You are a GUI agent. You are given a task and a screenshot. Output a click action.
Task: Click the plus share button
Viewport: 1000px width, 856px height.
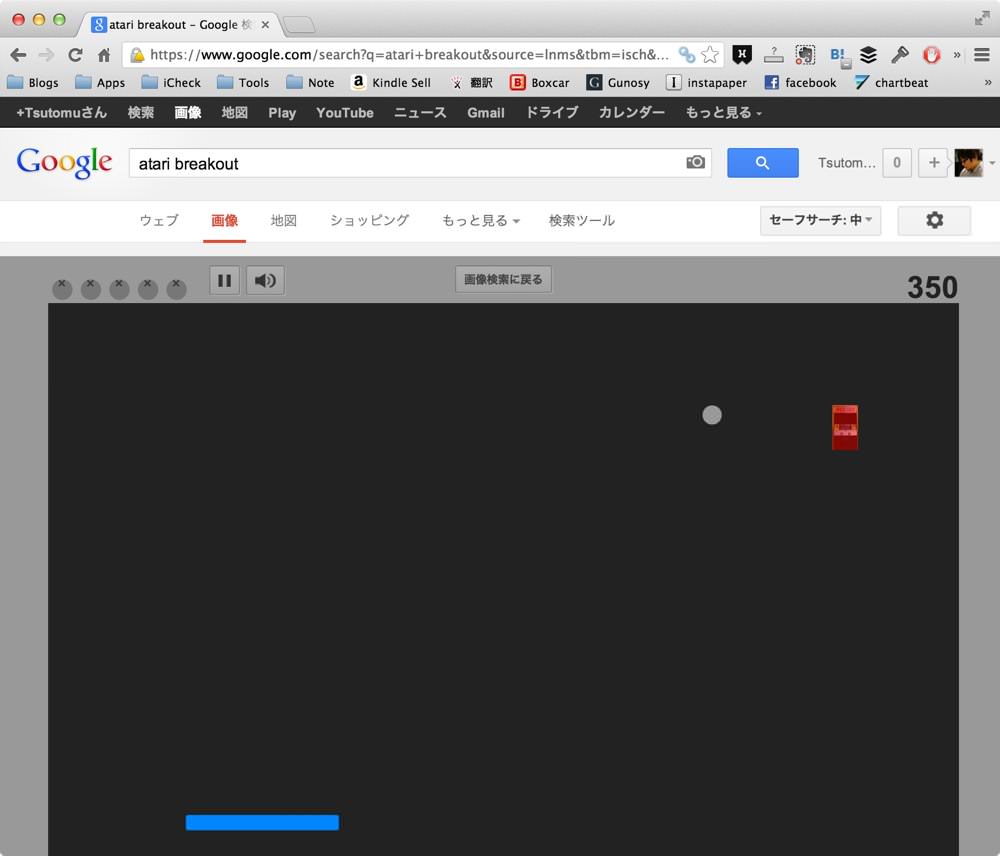point(934,163)
